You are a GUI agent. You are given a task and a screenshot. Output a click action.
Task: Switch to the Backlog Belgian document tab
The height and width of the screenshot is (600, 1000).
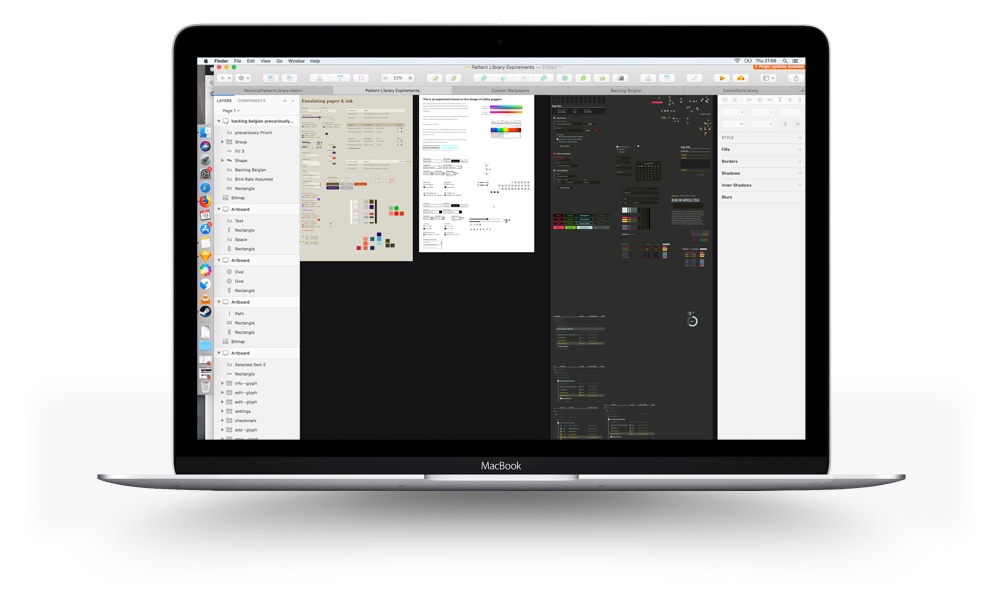pyautogui.click(x=626, y=90)
